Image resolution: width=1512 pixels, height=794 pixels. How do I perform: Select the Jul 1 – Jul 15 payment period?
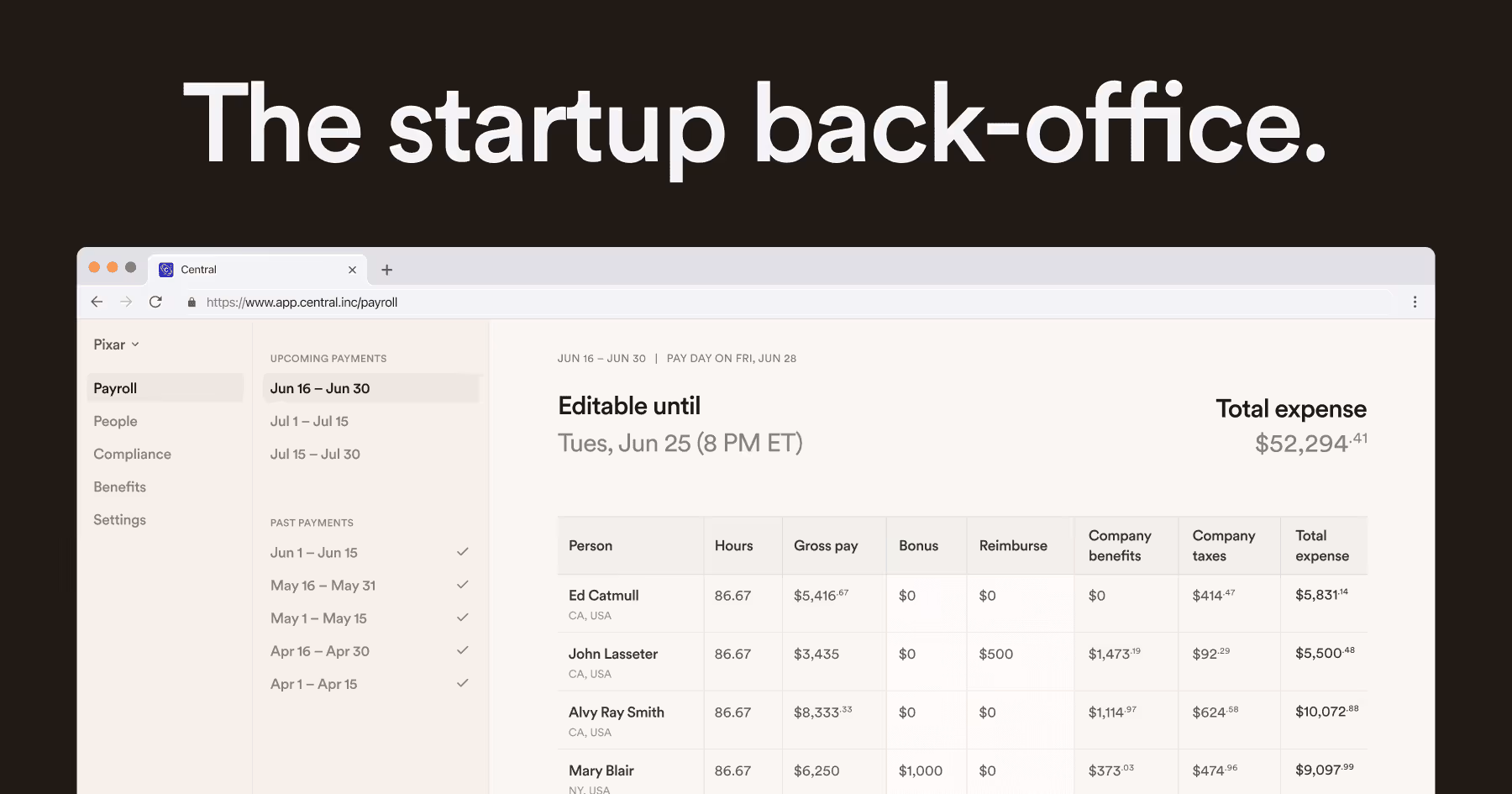click(309, 421)
